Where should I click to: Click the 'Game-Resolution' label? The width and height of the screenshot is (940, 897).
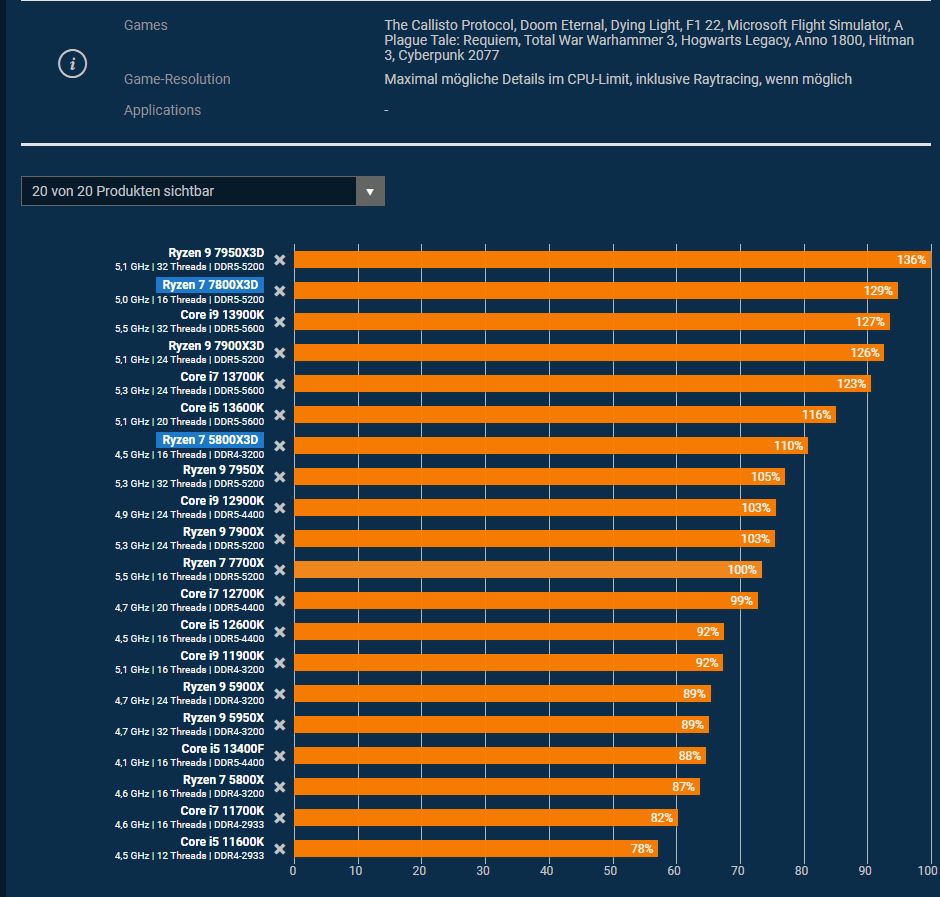(177, 79)
